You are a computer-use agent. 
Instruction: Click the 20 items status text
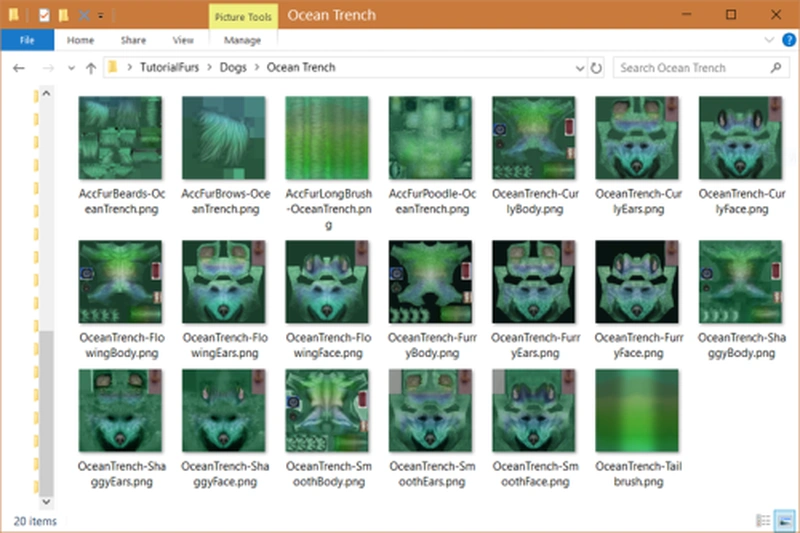tap(35, 521)
